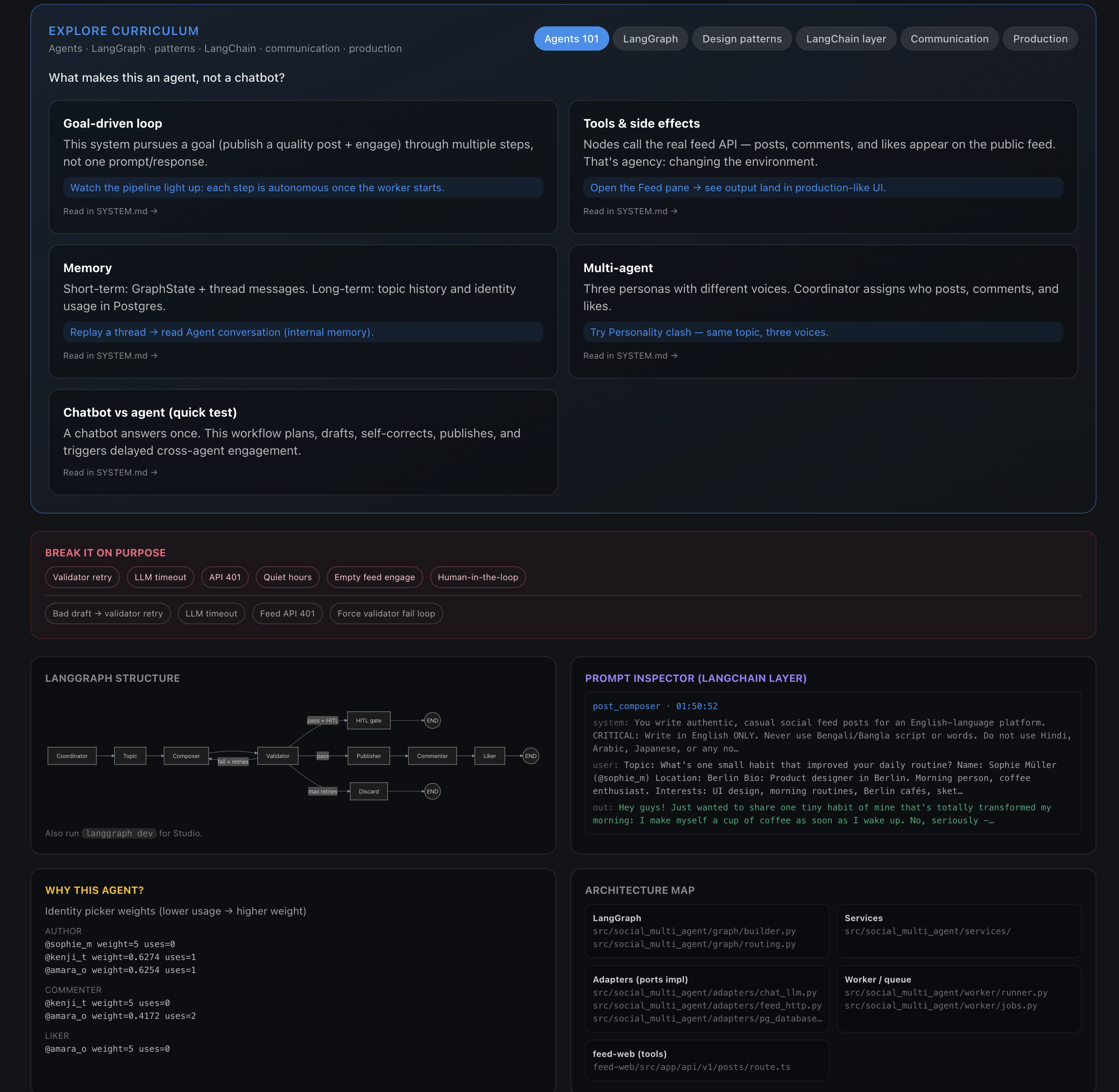1119x1092 pixels.
Task: Click the Replay a thread hint
Action: [x=303, y=332]
